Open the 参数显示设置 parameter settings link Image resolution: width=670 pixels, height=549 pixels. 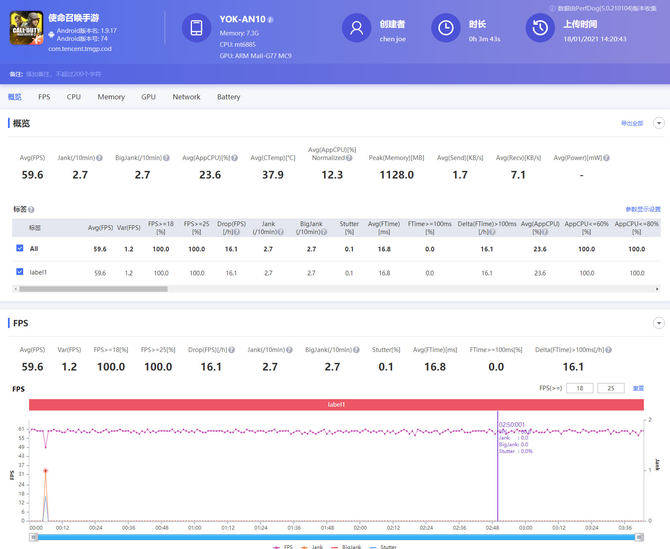643,209
